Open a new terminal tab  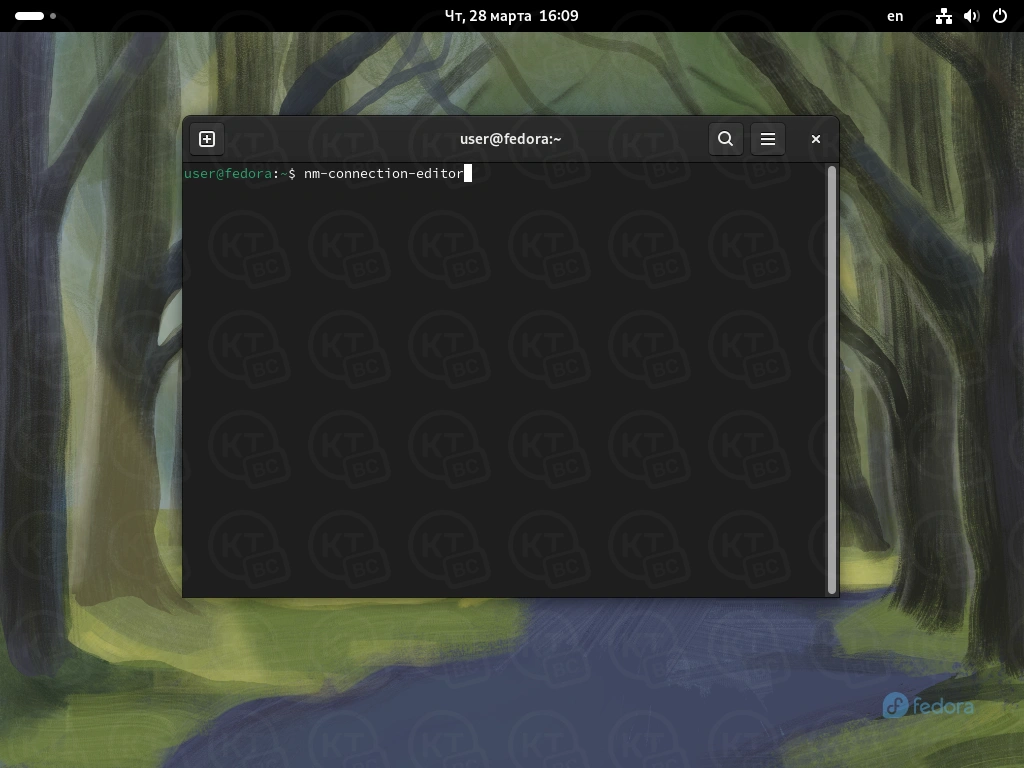coord(207,139)
